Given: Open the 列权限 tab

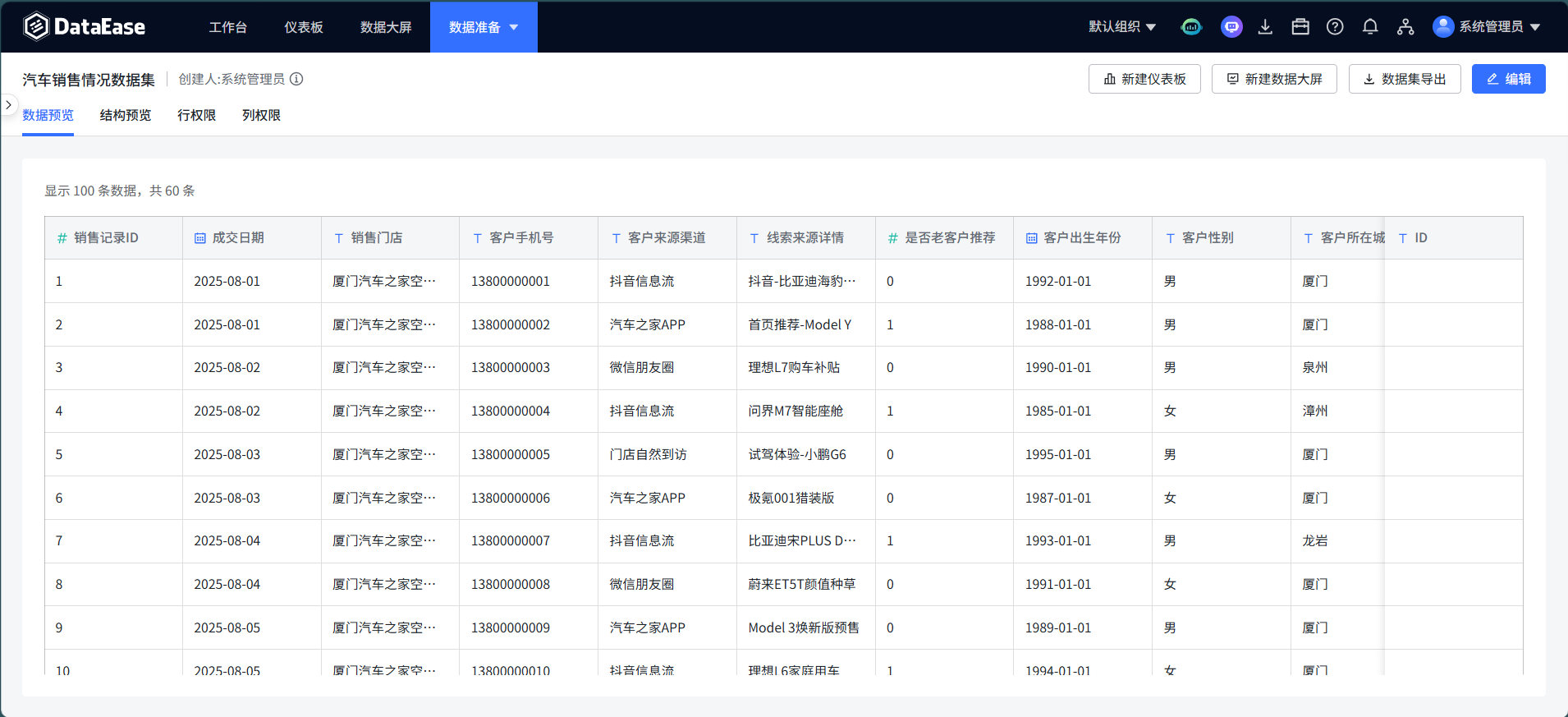Looking at the screenshot, I should pos(261,115).
